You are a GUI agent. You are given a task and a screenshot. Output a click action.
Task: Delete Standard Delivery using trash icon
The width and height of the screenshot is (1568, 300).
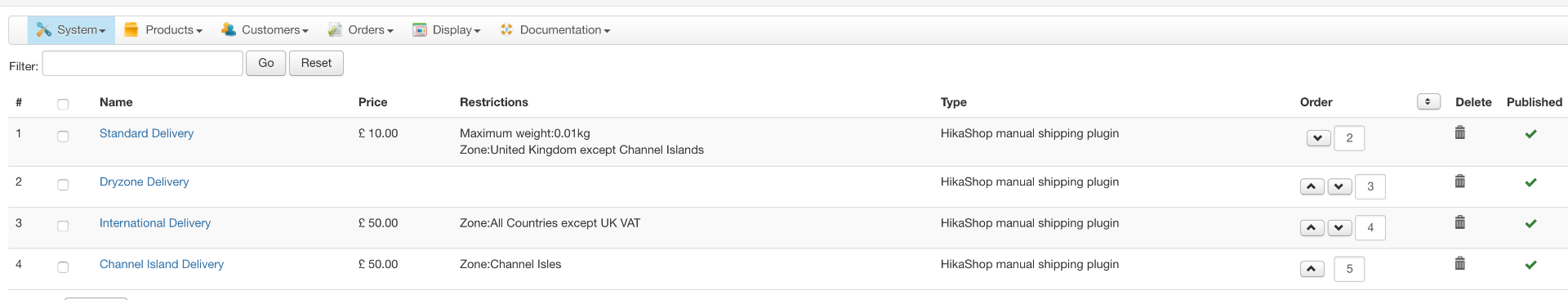1459,132
